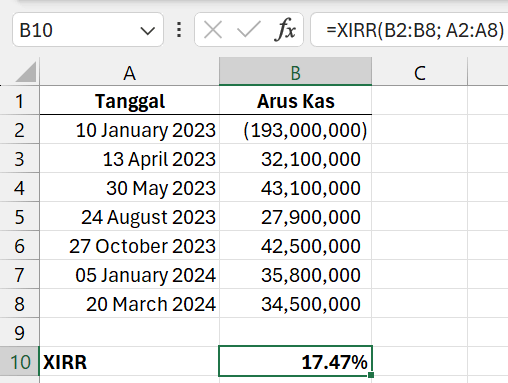
Task: Open the Insert Function fx icon
Action: 285,30
